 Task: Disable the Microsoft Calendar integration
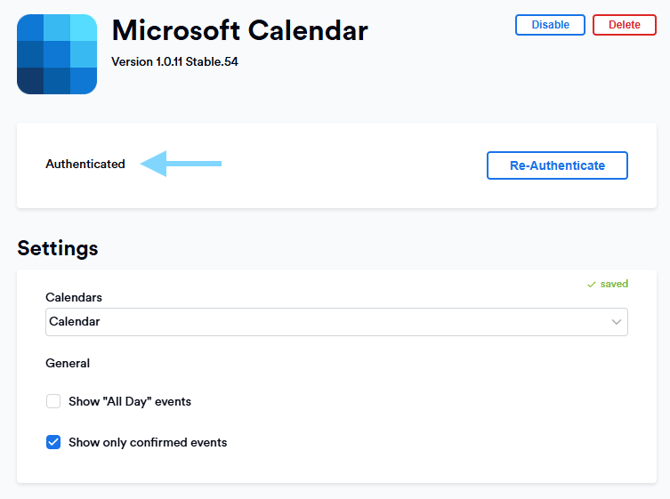coord(550,25)
